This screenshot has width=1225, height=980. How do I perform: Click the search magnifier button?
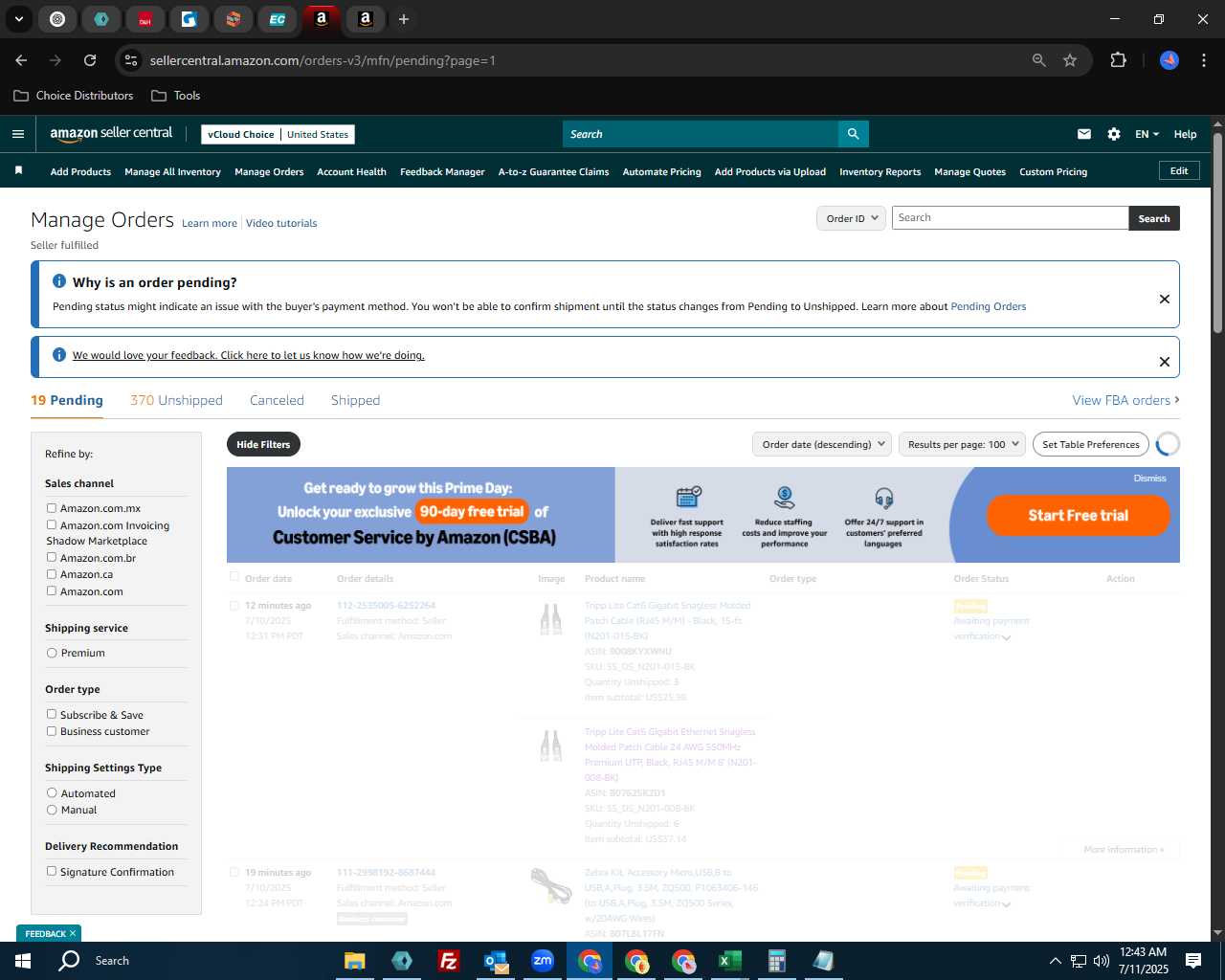point(853,134)
